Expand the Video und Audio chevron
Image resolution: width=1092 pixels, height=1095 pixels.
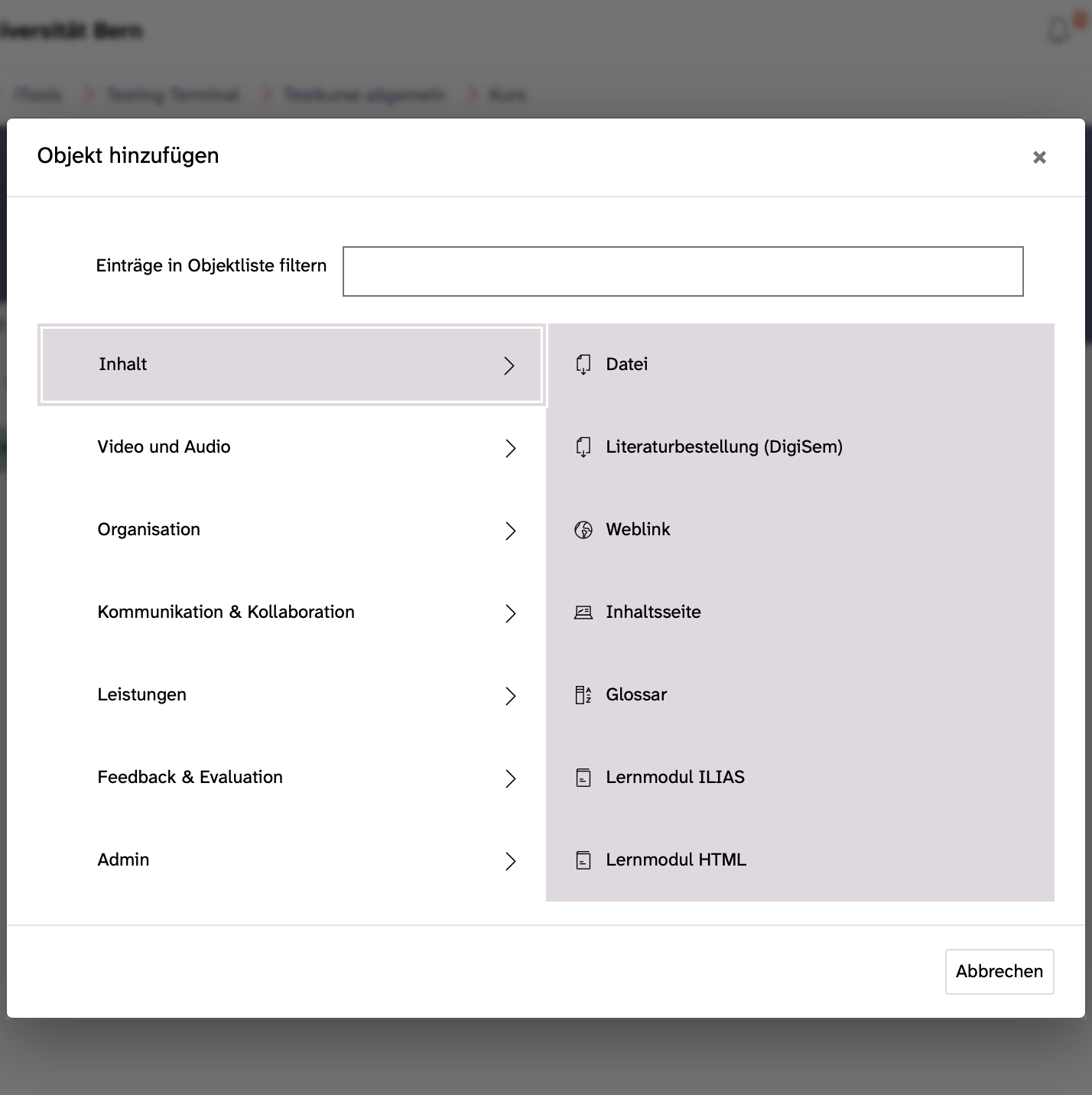(x=511, y=448)
